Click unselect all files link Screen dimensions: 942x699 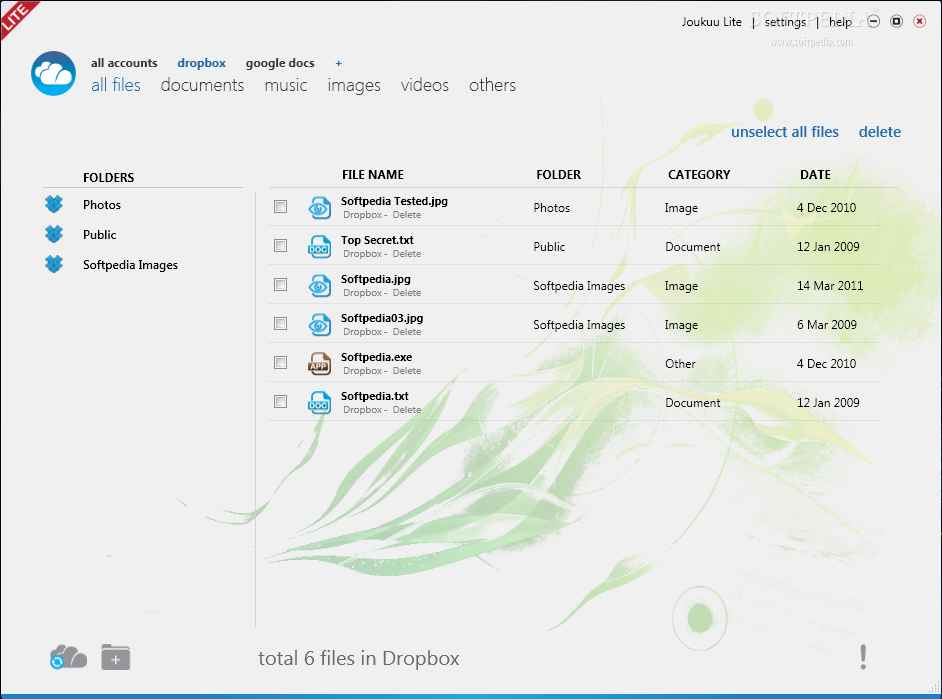(x=785, y=132)
